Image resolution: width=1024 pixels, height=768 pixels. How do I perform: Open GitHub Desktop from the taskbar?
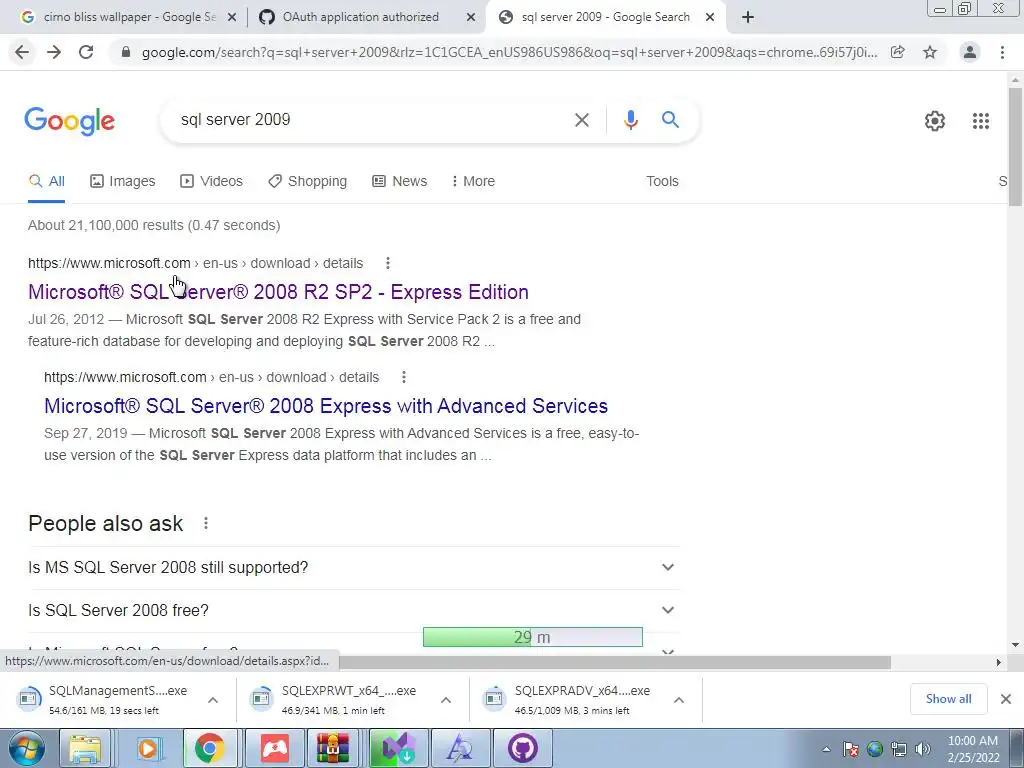[522, 748]
